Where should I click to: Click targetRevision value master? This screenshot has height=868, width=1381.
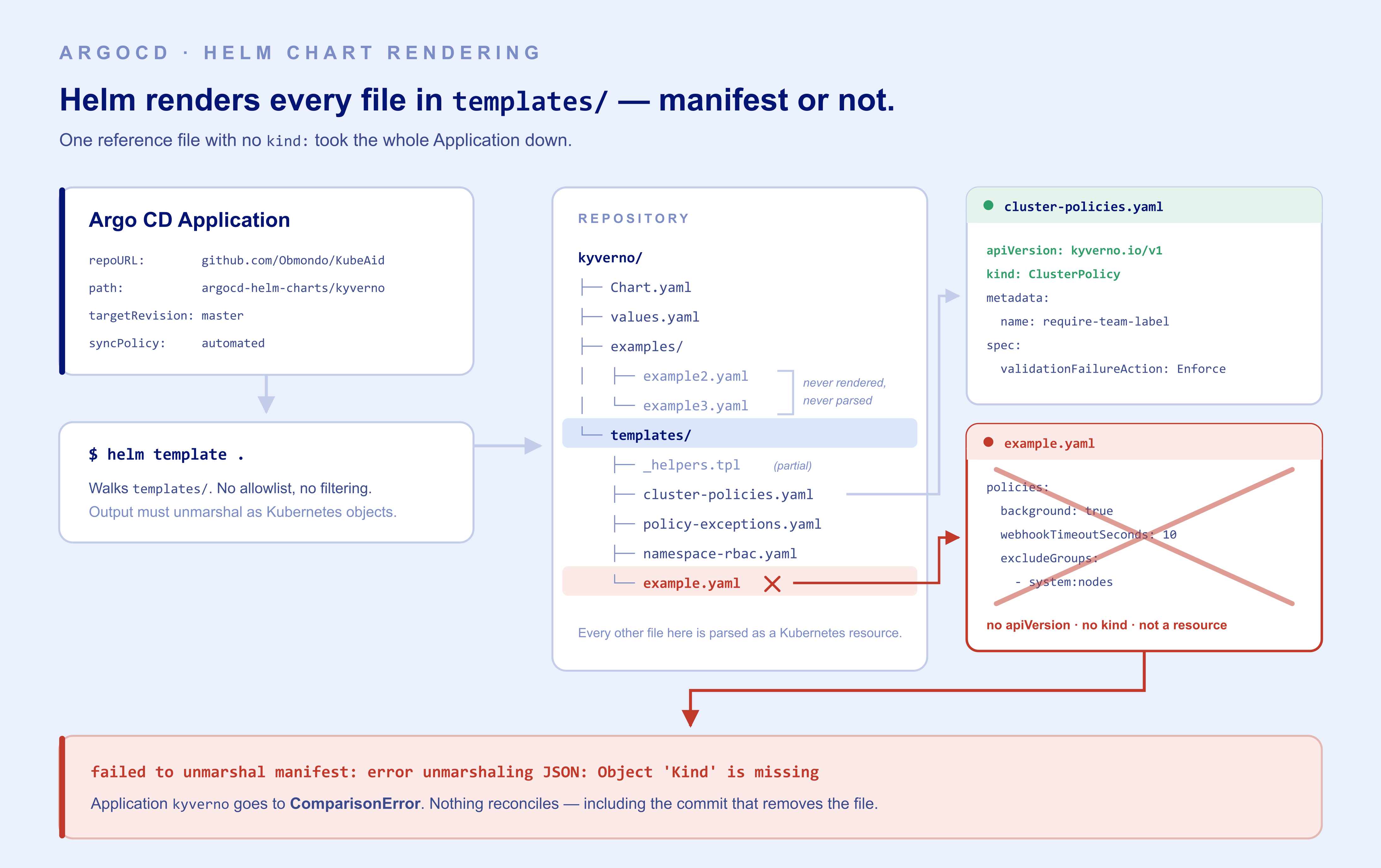[x=222, y=315]
